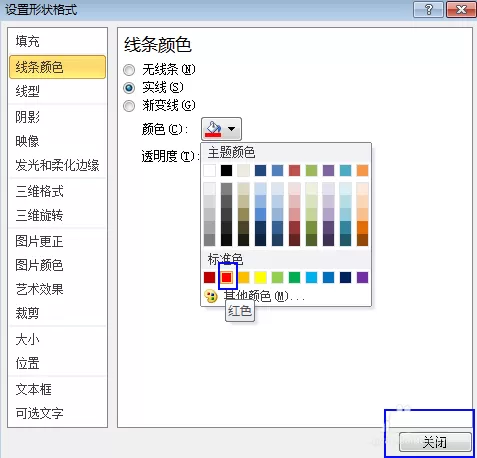Open the 艺术效果 category
The width and height of the screenshot is (477, 458).
pos(57,289)
